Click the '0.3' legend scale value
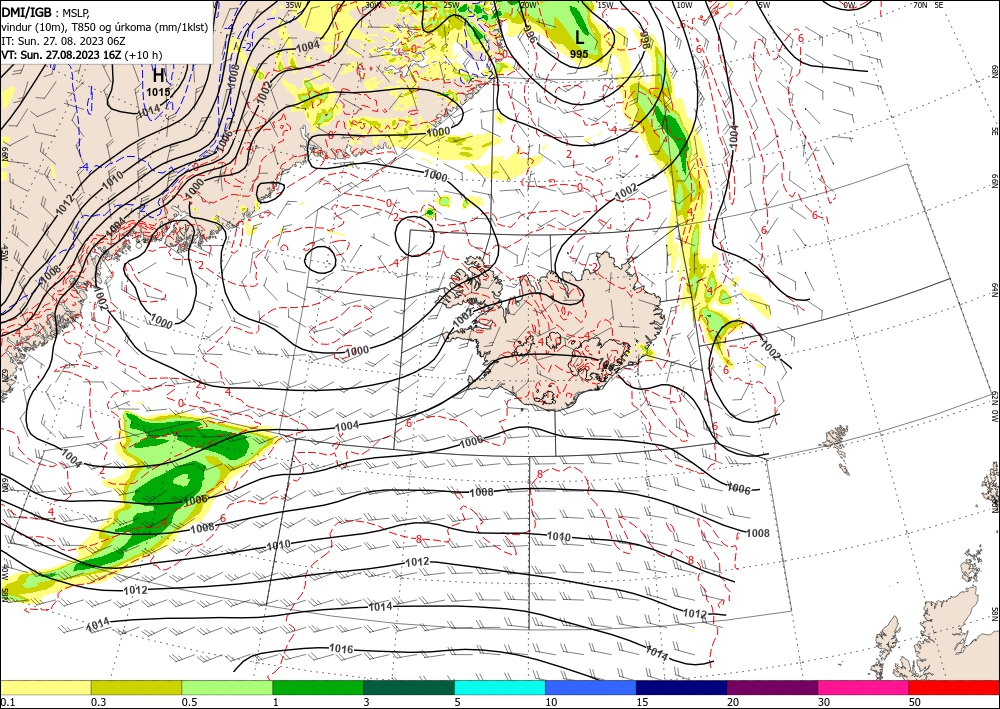Screen dimensions: 1000x709 (98, 702)
